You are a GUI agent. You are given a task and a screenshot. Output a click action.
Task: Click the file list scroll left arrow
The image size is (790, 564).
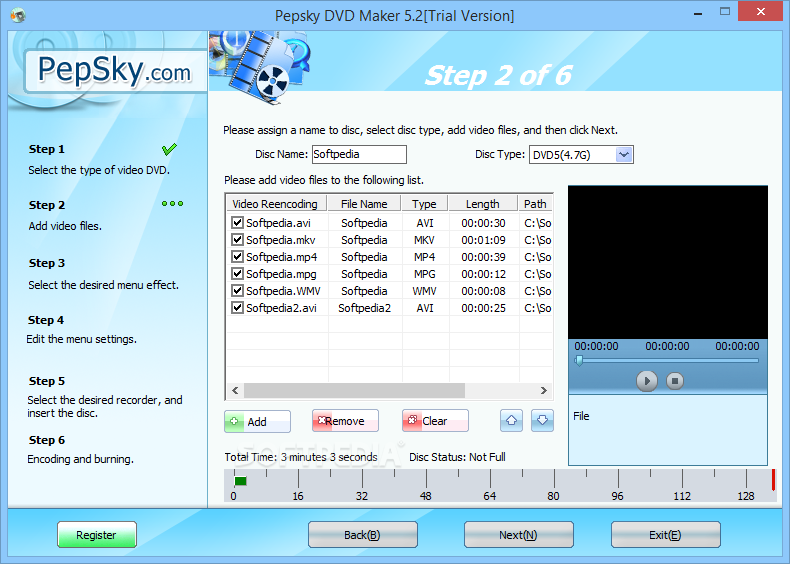pyautogui.click(x=235, y=390)
